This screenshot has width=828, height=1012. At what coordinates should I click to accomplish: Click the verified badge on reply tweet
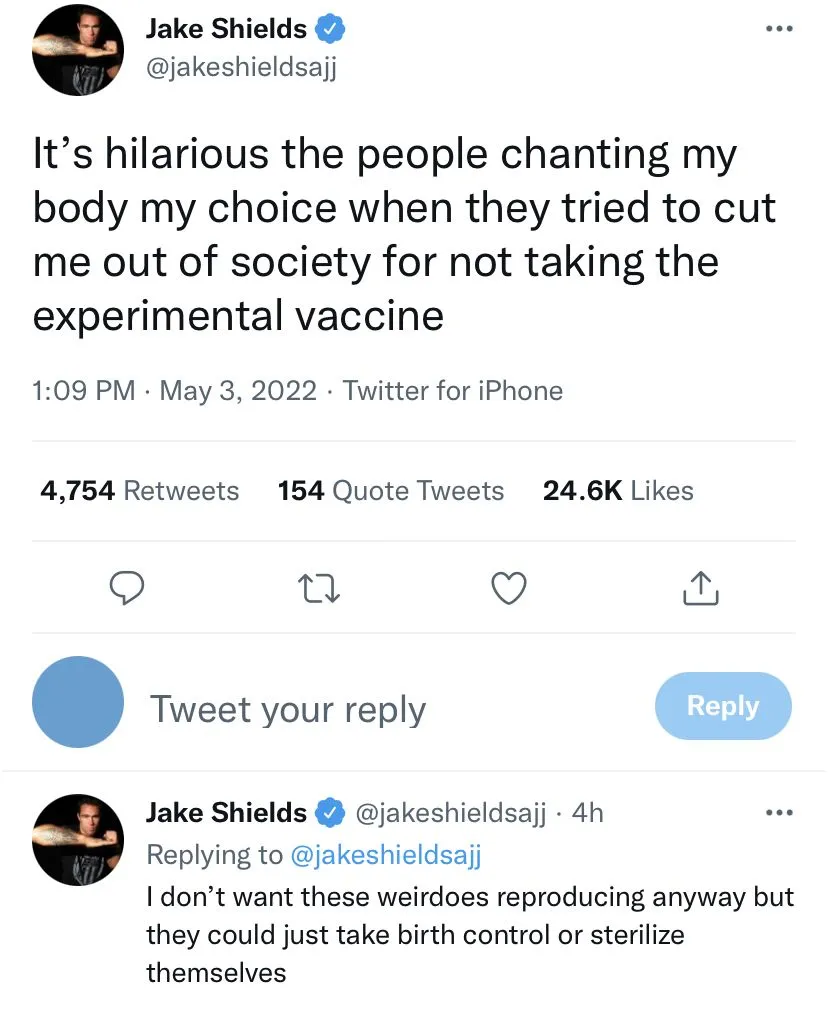(331, 813)
